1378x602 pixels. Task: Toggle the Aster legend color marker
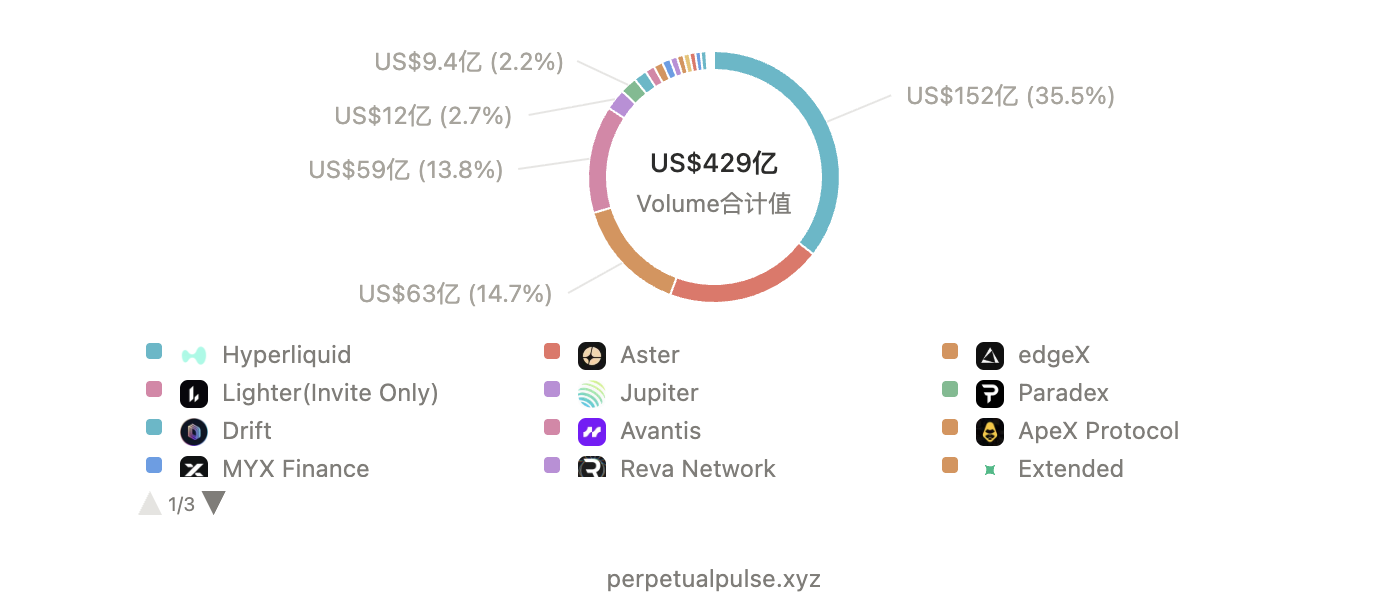[x=552, y=351]
